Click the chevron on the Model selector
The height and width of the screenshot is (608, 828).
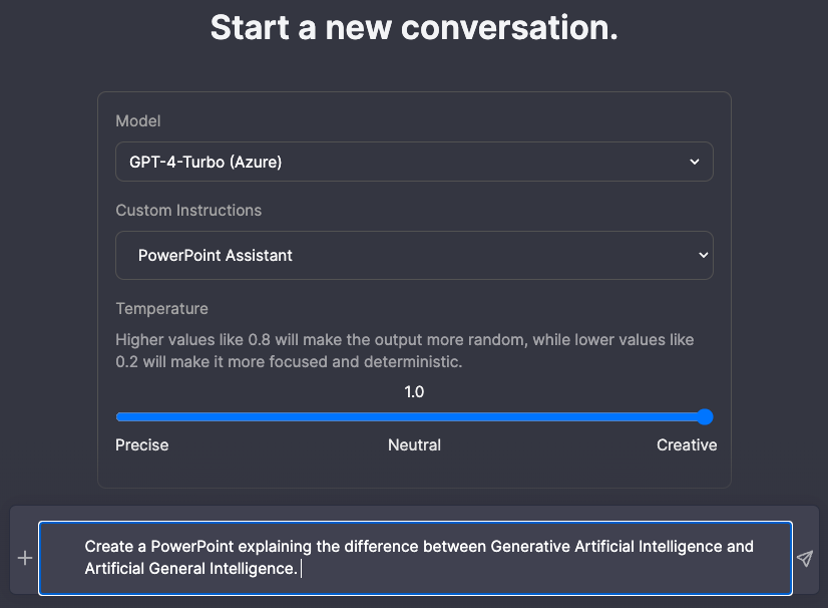coord(697,161)
